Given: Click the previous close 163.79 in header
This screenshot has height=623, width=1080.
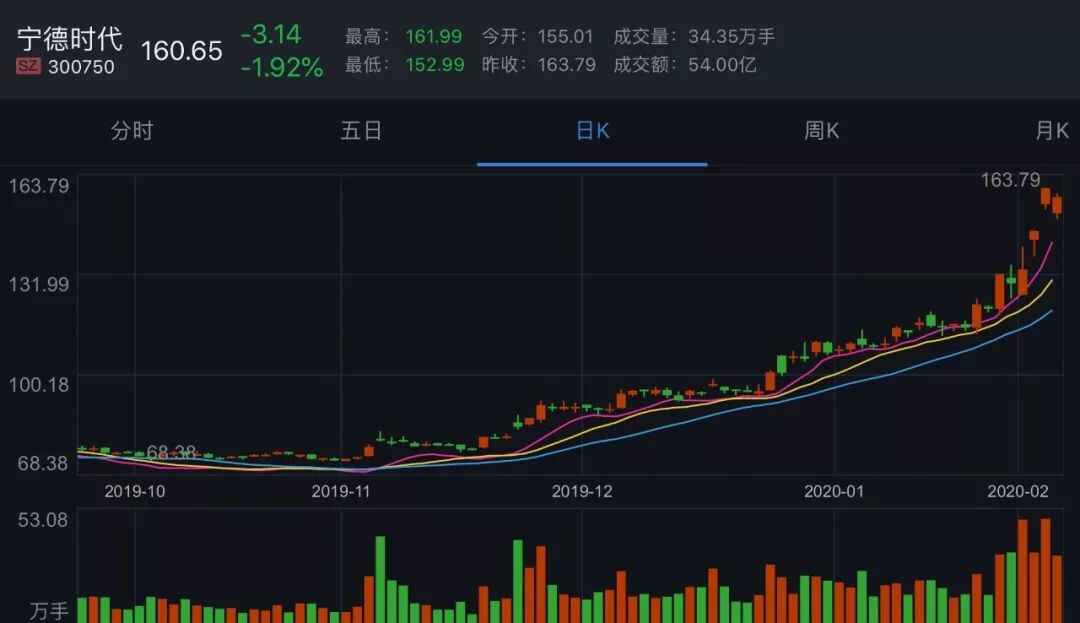Looking at the screenshot, I should click(x=566, y=65).
